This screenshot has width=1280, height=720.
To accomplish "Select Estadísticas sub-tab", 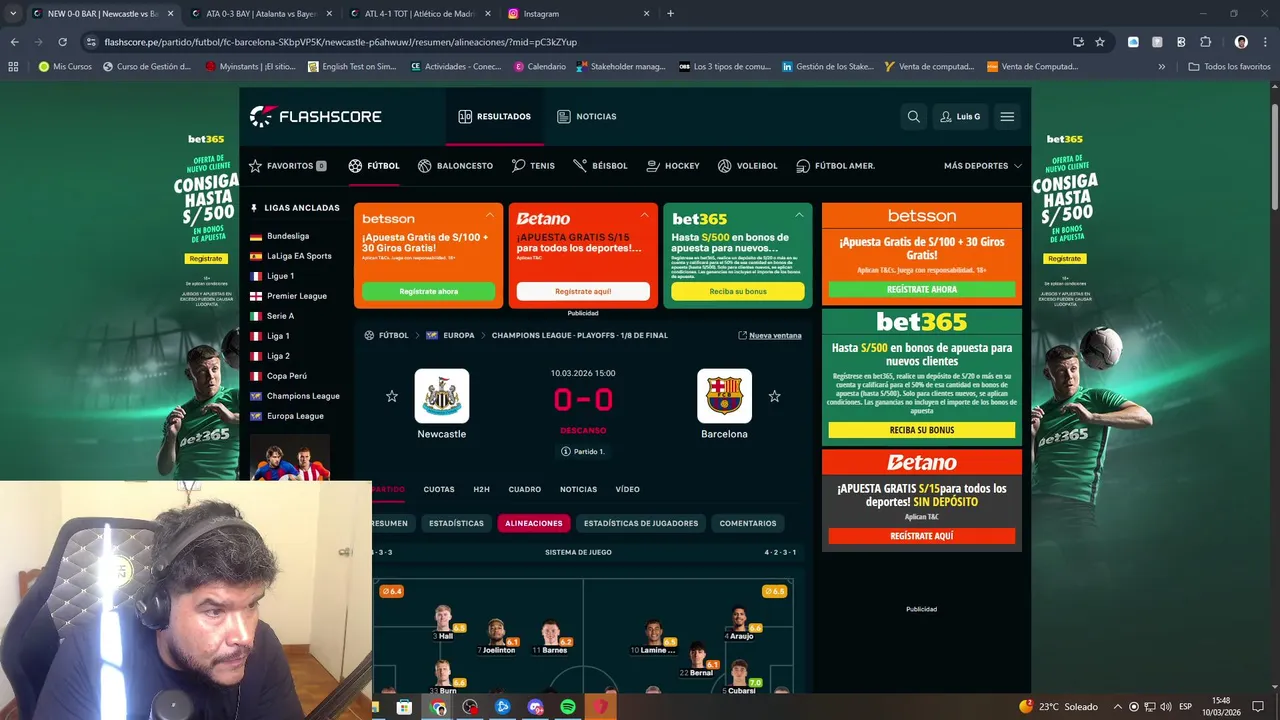I will [456, 523].
